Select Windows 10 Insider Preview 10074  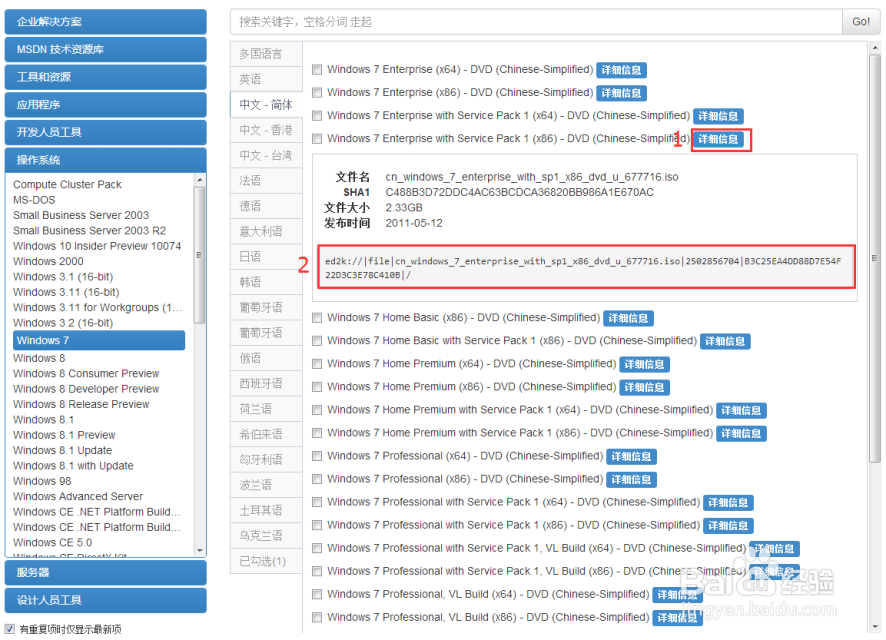click(97, 246)
